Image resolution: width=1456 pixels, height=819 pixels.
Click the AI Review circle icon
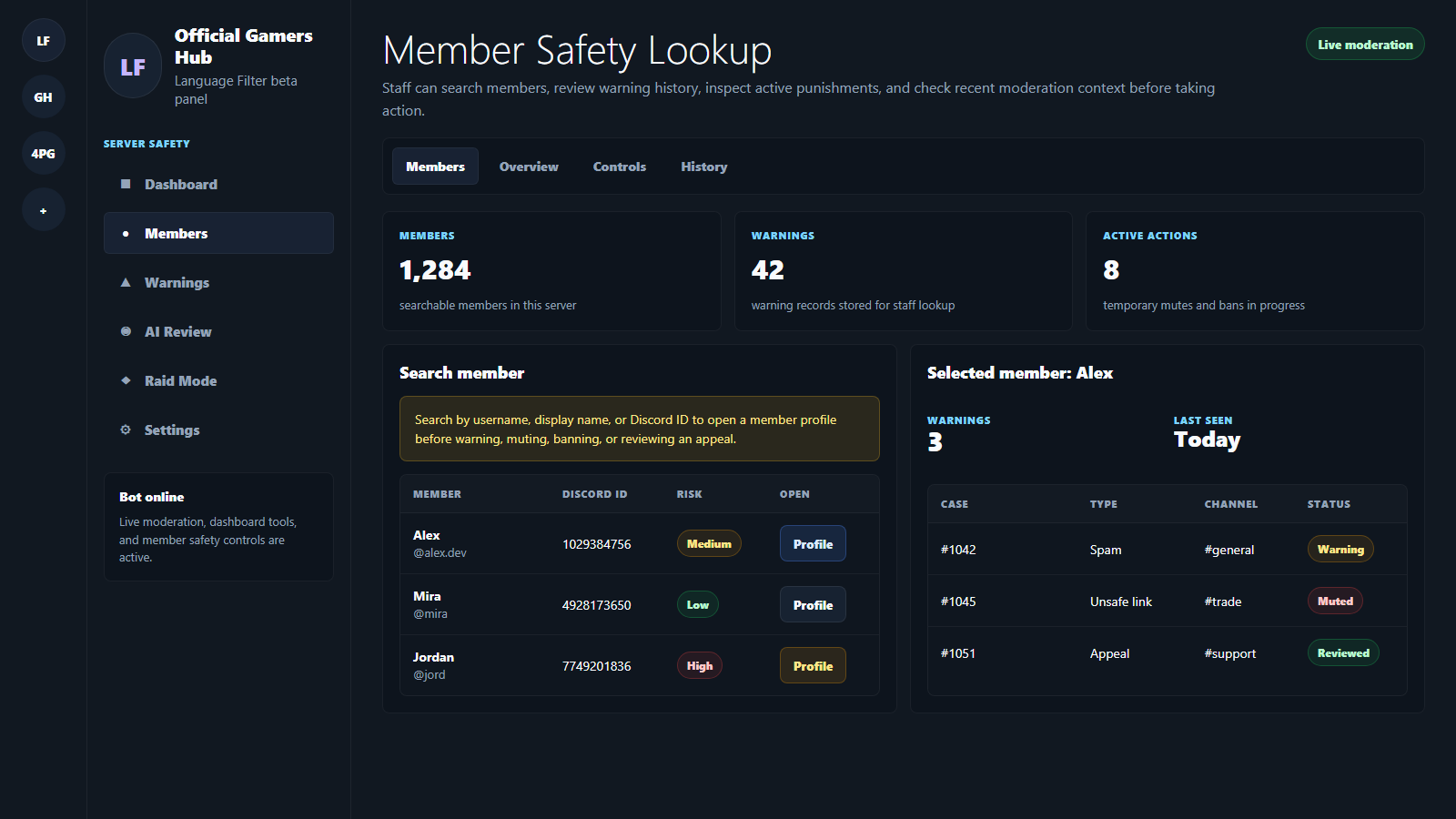(126, 331)
